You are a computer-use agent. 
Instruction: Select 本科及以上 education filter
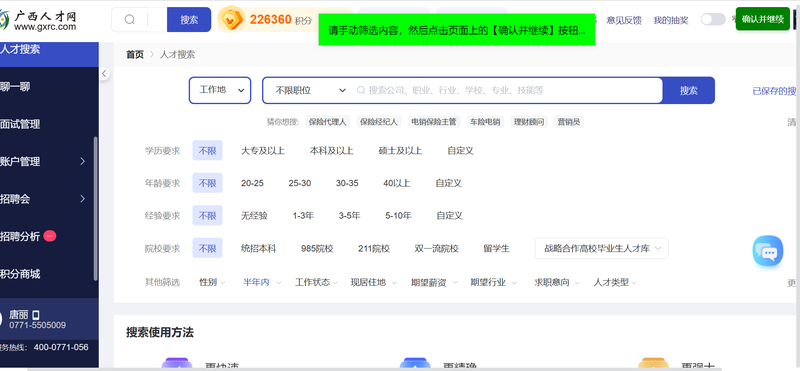click(332, 151)
